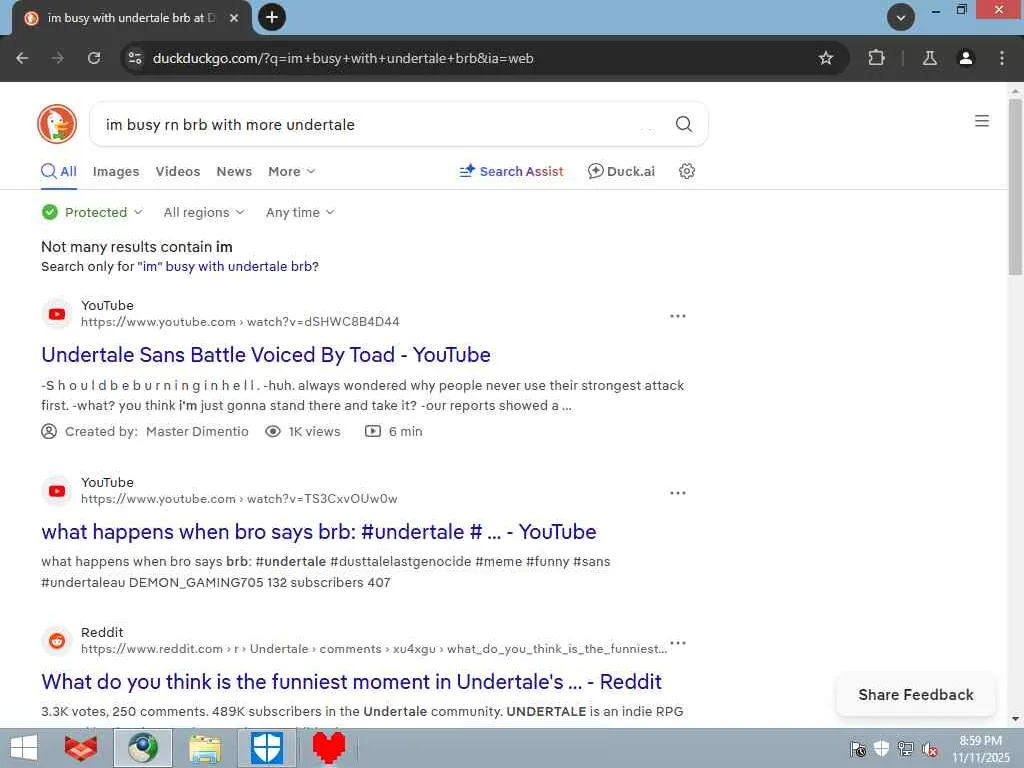Click the network tray icon
The image size is (1024, 768).
click(x=906, y=749)
